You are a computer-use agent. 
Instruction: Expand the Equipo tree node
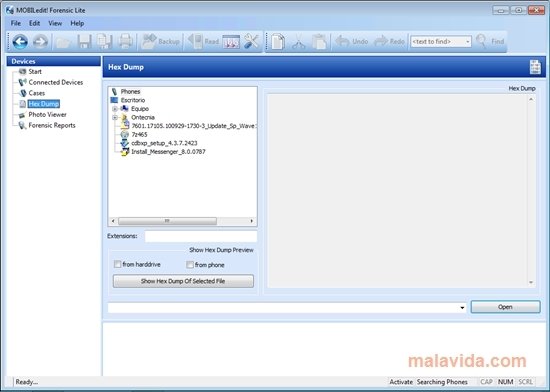click(115, 109)
